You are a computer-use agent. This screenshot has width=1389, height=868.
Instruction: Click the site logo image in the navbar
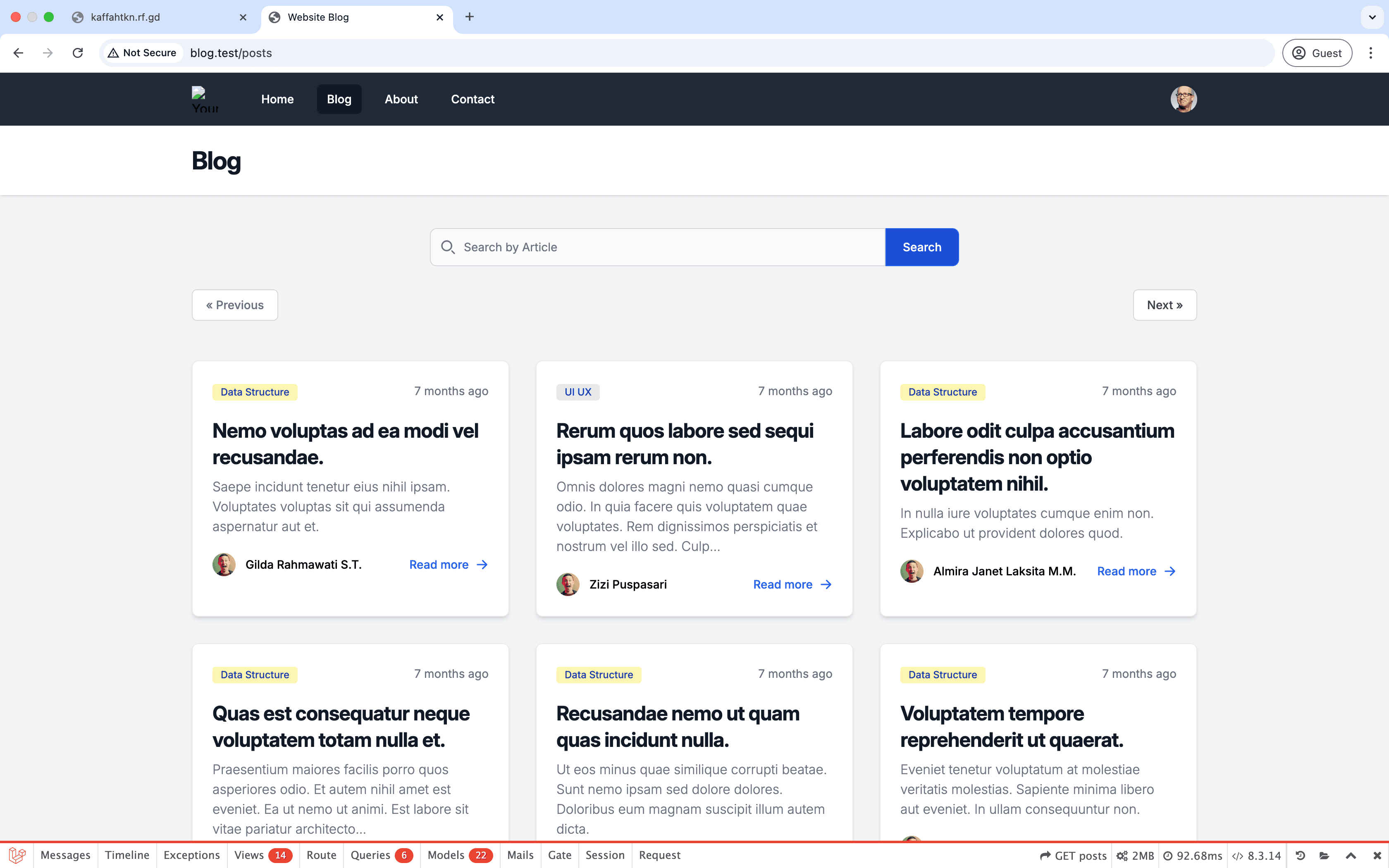(205, 99)
